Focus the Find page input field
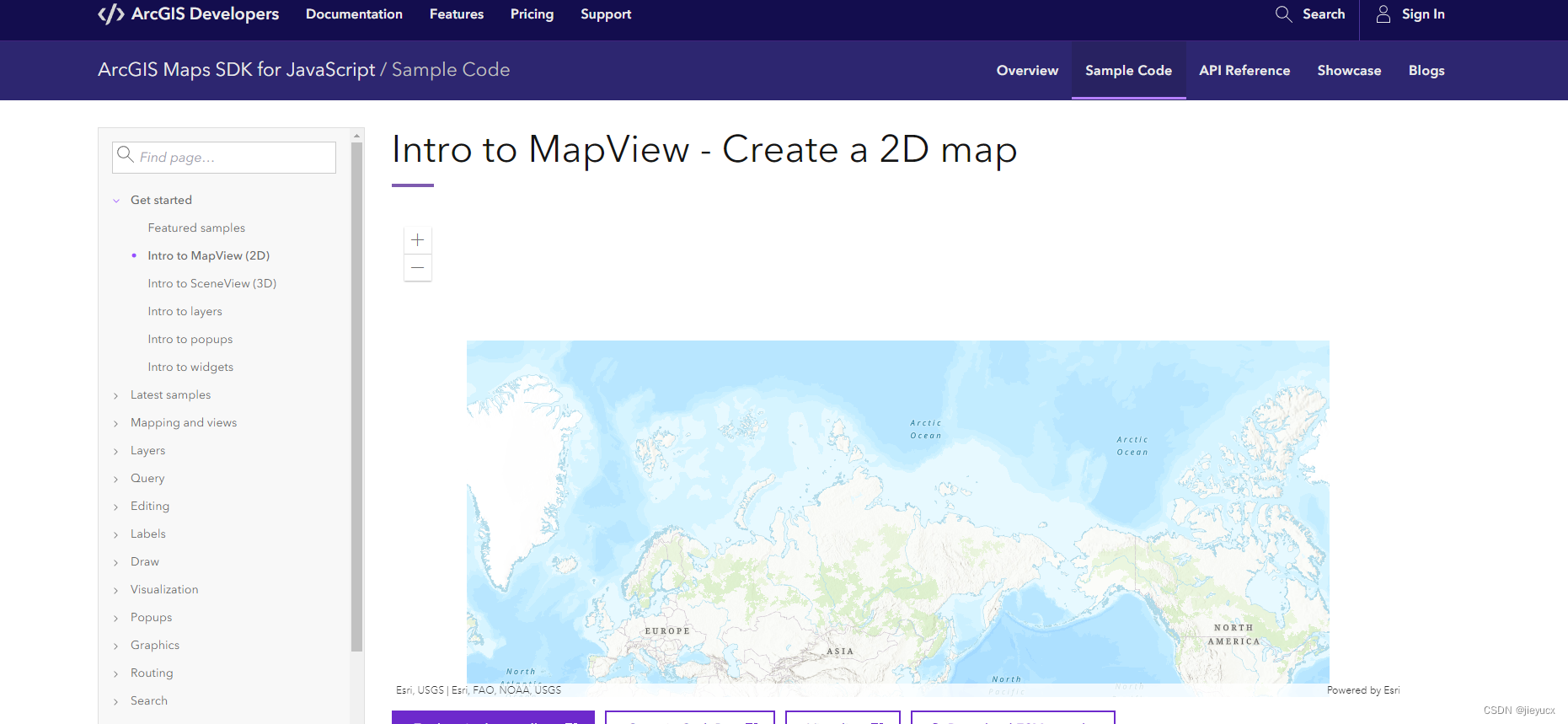The width and height of the screenshot is (1568, 724). (x=224, y=158)
